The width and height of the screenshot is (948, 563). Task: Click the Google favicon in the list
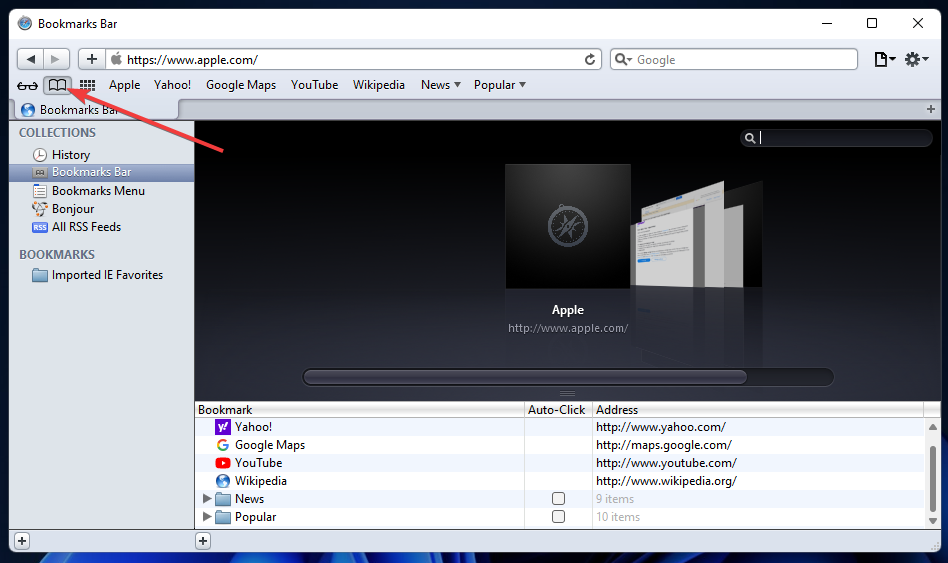point(222,445)
